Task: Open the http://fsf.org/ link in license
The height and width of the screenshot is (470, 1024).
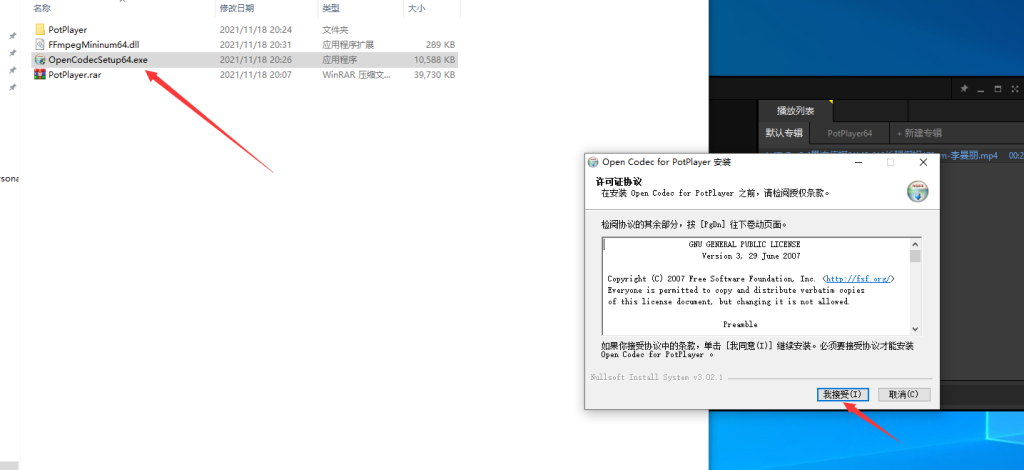Action: click(x=858, y=279)
